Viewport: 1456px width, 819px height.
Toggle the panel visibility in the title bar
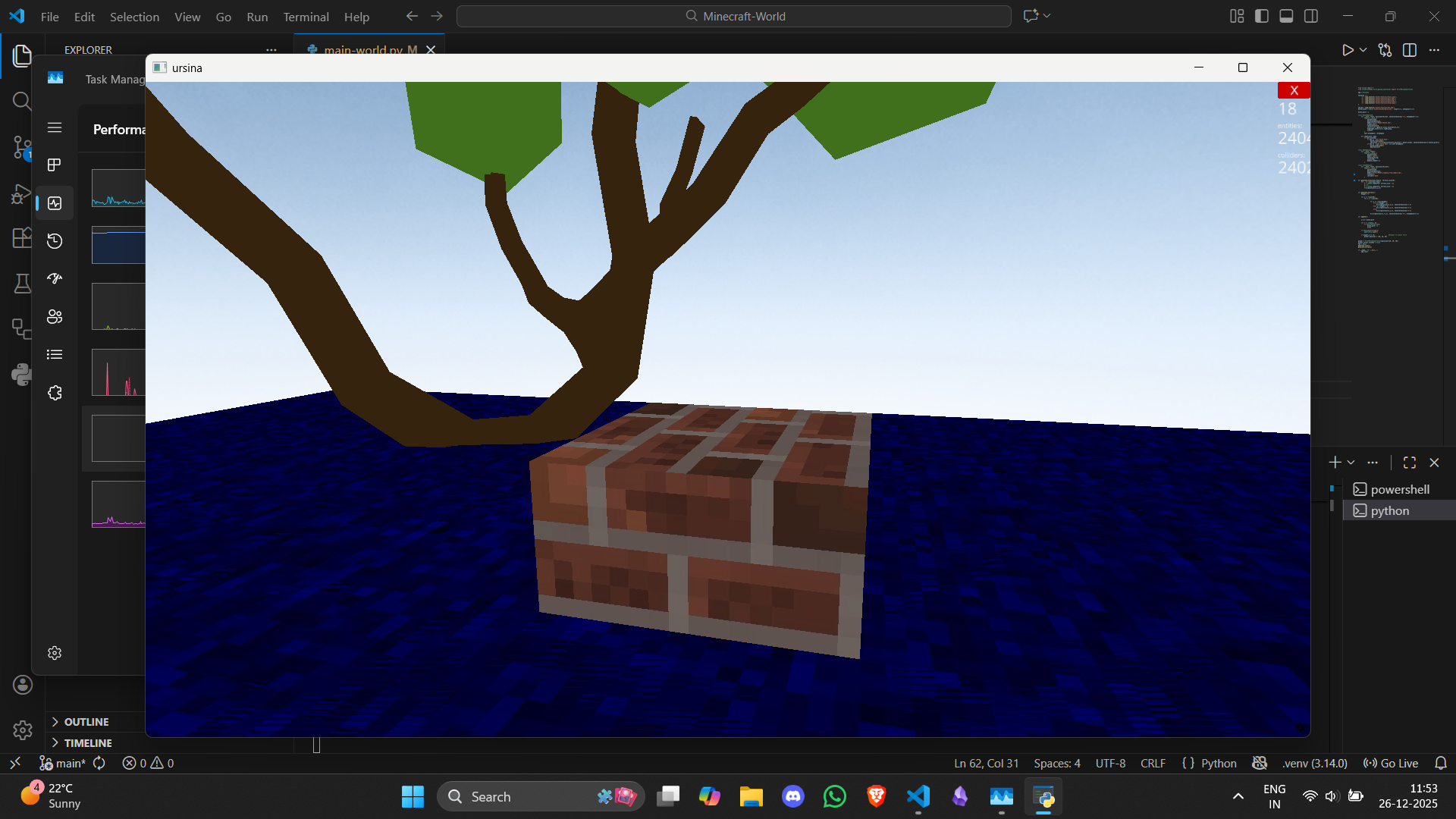1286,16
